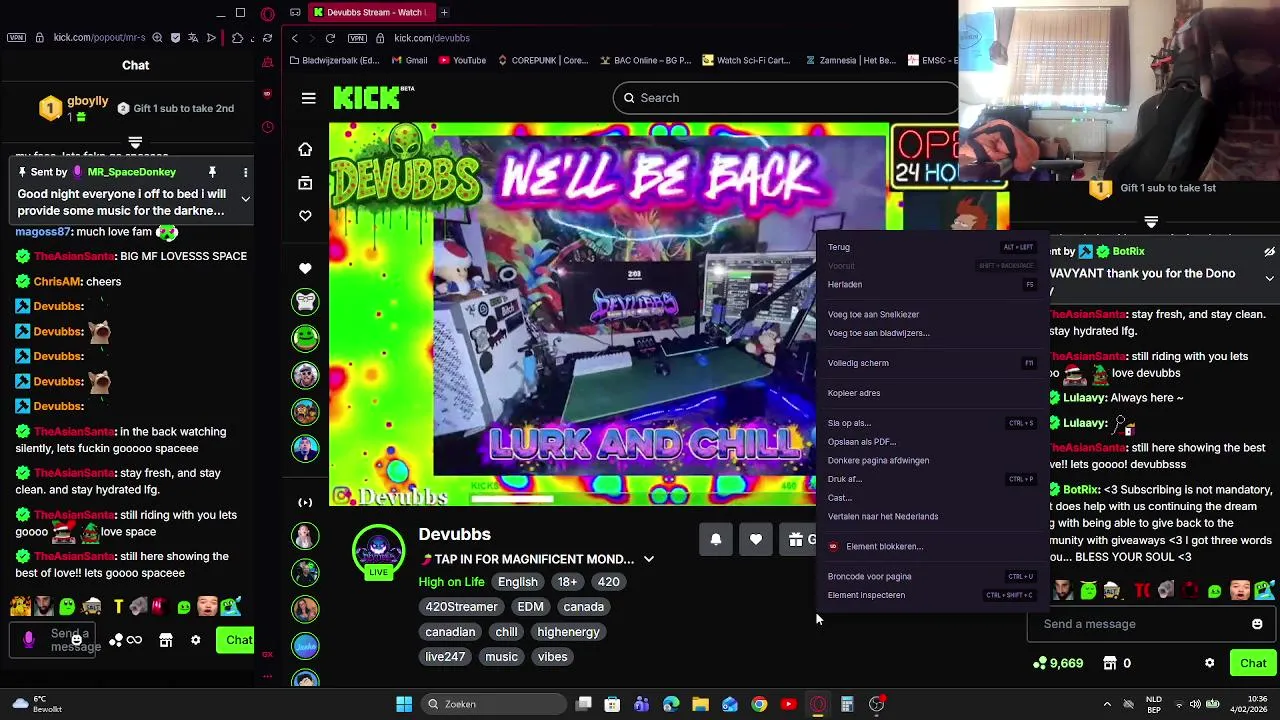This screenshot has height=720, width=1280.
Task: Open Browse icon in Kick sidebar
Action: click(x=305, y=183)
